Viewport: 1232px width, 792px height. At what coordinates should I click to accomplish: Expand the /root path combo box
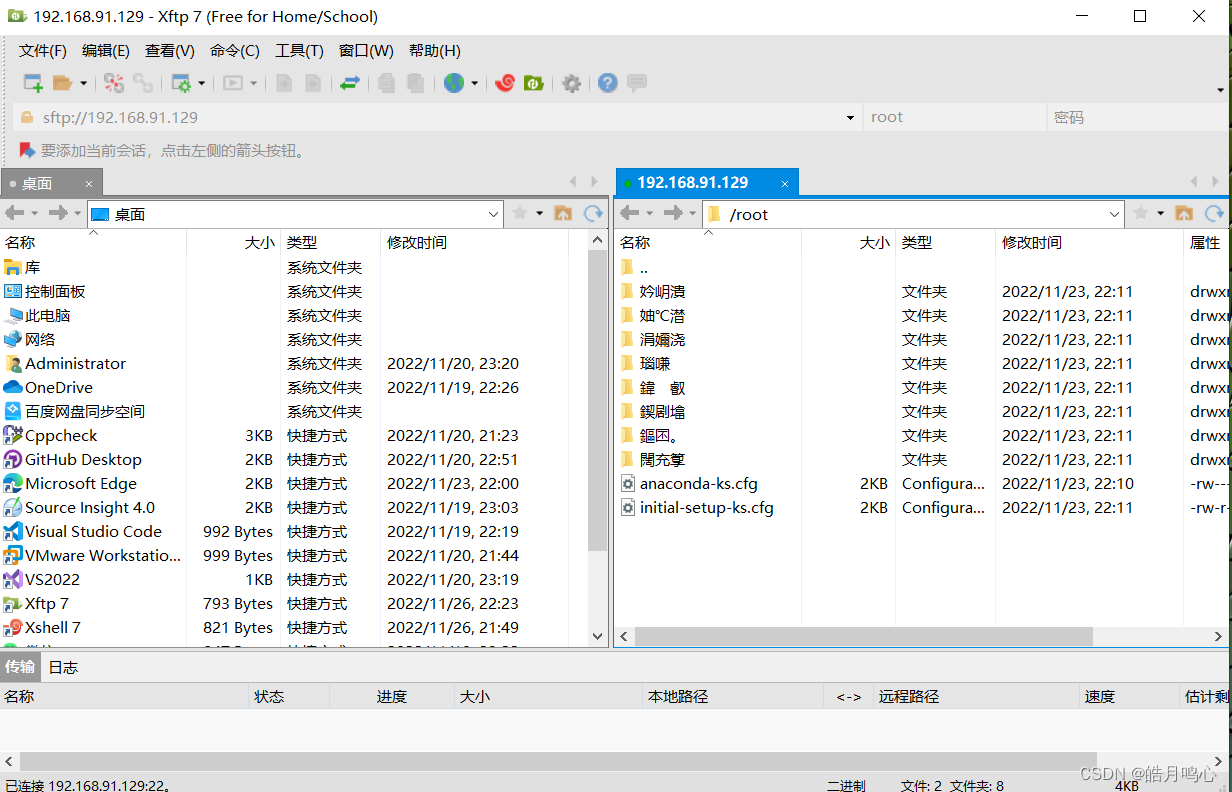point(1114,213)
